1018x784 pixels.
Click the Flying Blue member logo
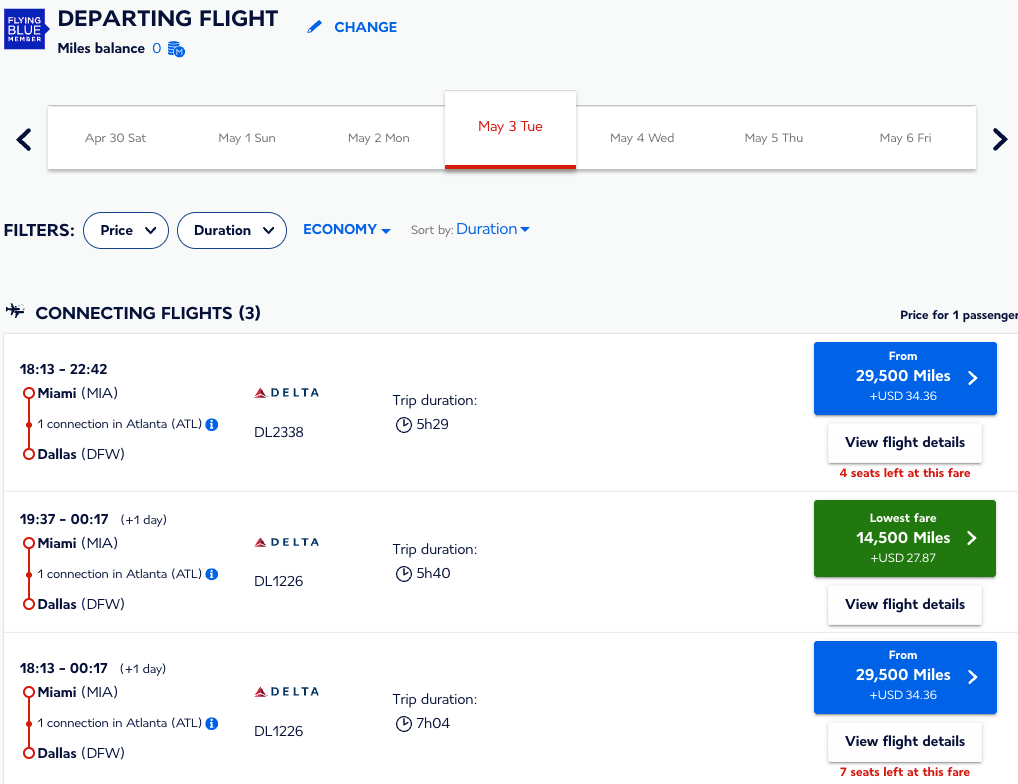(x=26, y=31)
